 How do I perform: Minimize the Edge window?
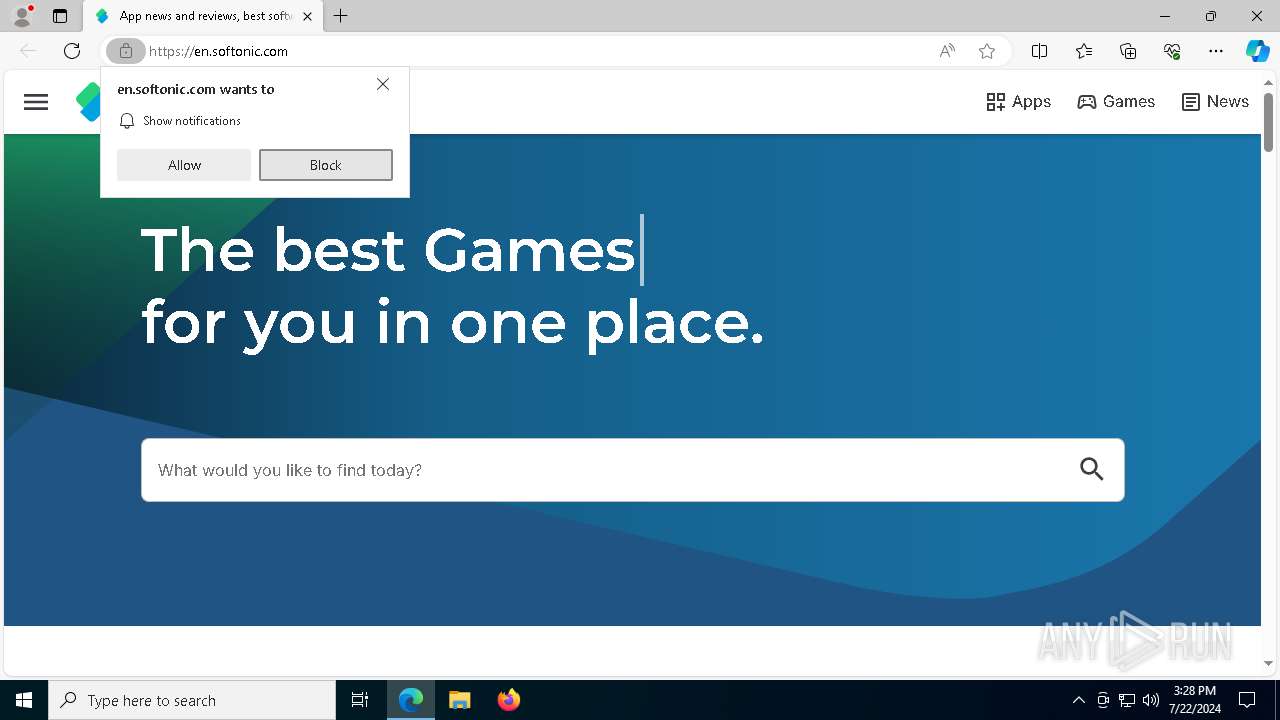point(1165,16)
